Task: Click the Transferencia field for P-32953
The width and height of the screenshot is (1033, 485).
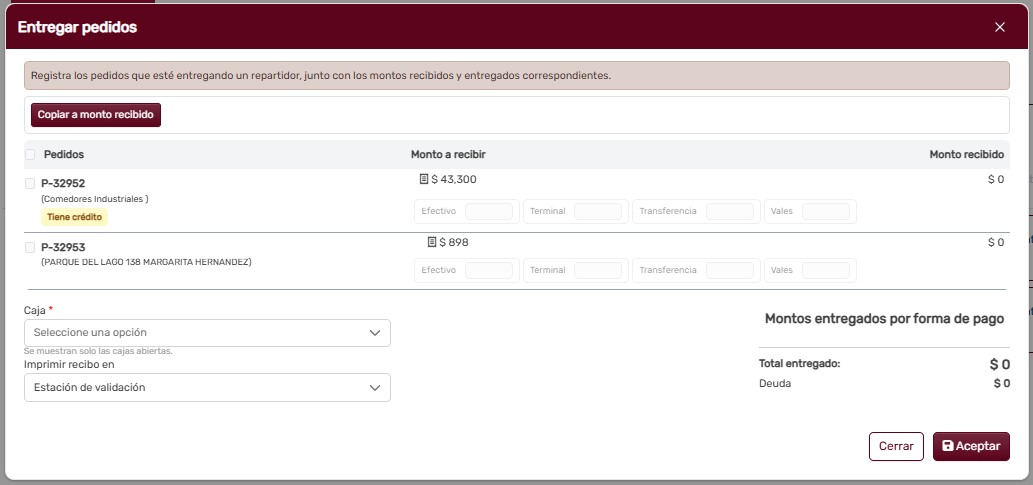Action: (729, 271)
